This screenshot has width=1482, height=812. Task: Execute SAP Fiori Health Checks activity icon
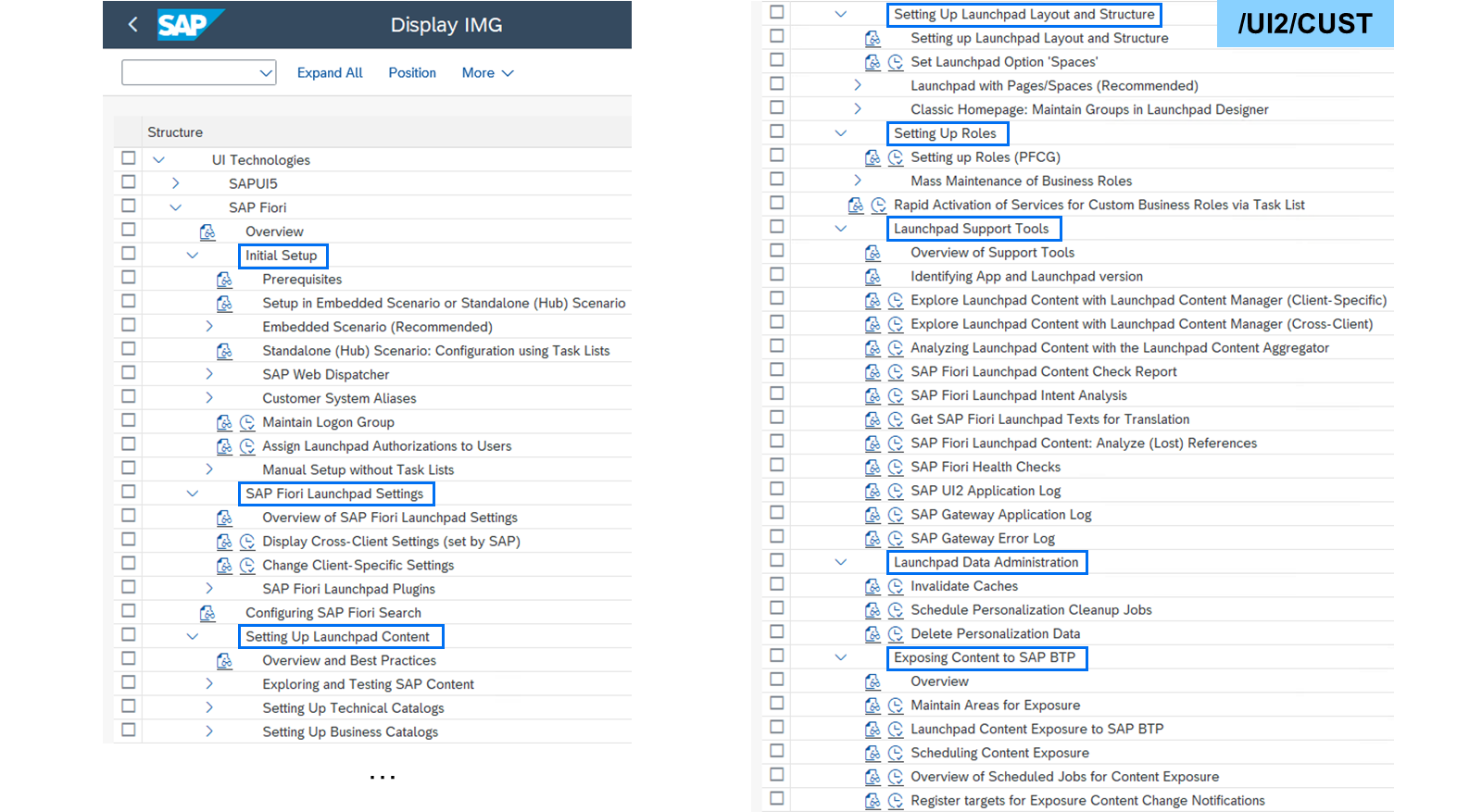(x=896, y=468)
